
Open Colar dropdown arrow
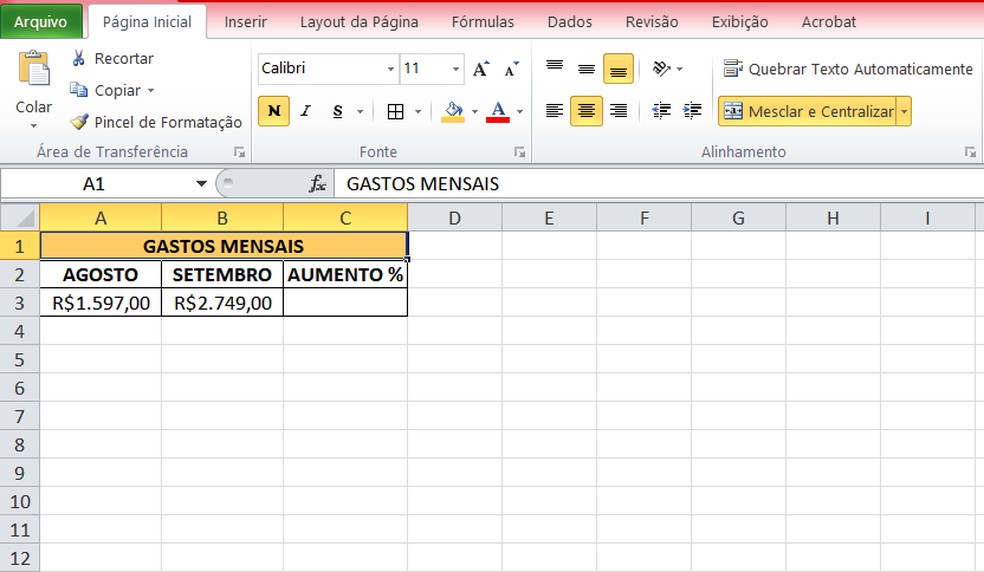pyautogui.click(x=34, y=126)
